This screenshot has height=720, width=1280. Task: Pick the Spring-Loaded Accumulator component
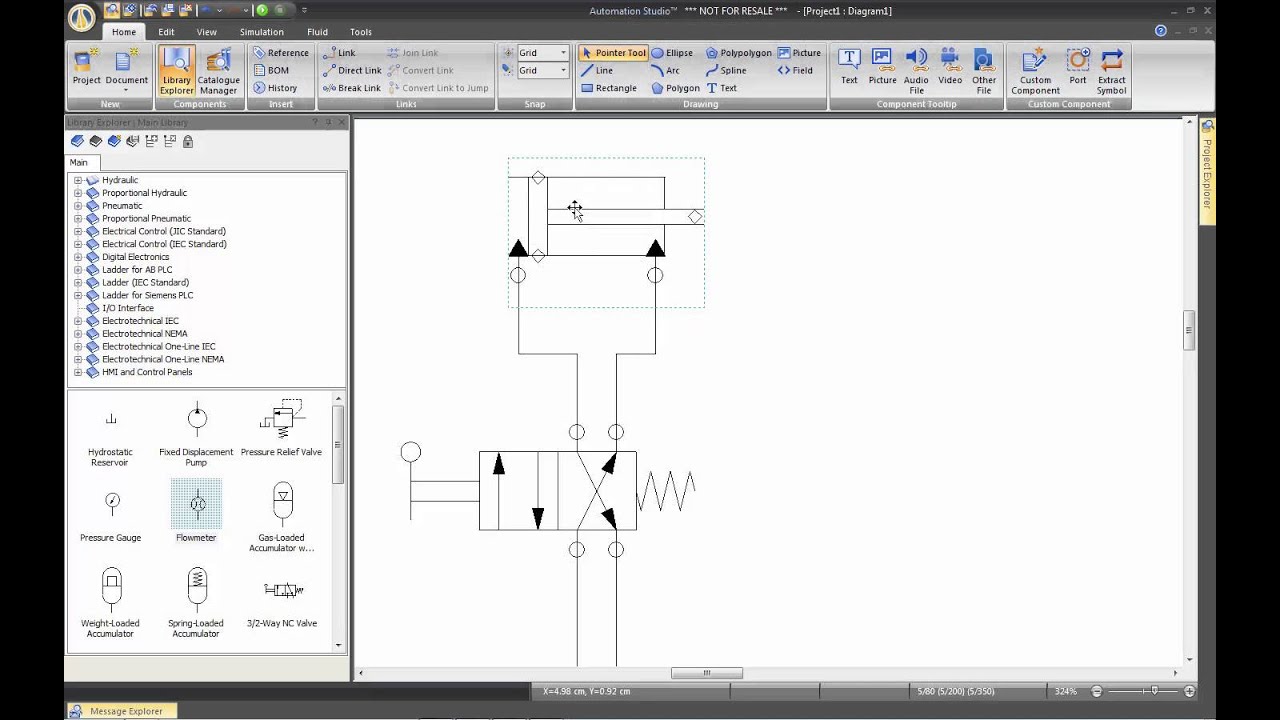[x=196, y=603]
